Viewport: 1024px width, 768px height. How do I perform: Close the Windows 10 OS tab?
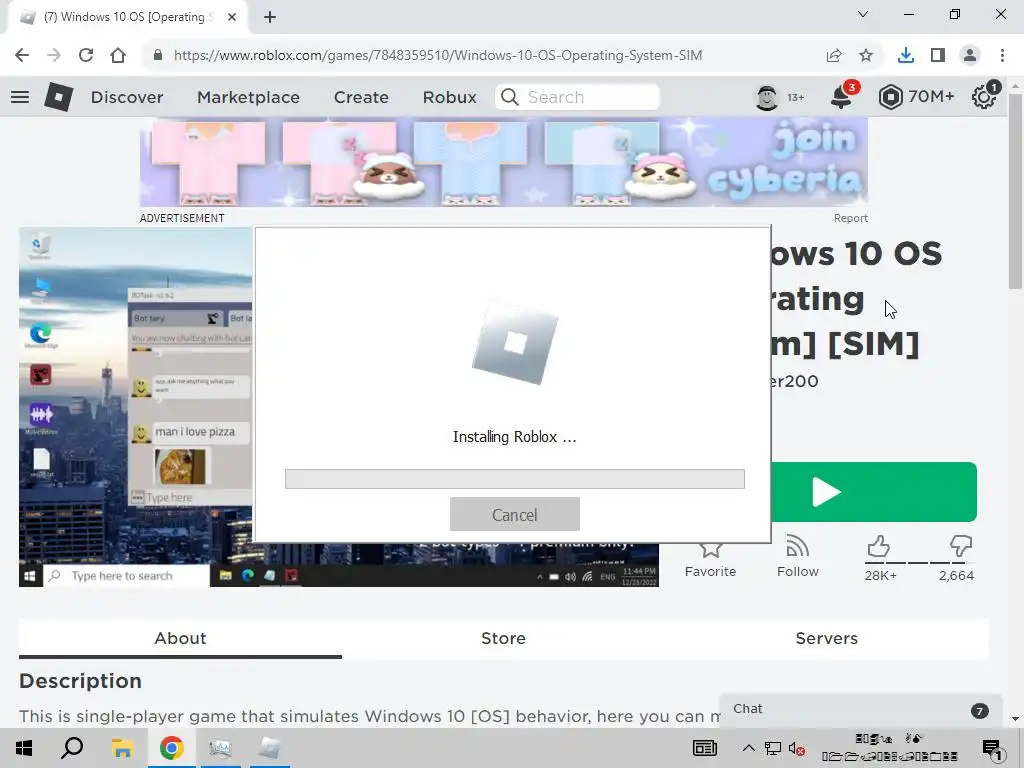point(232,17)
